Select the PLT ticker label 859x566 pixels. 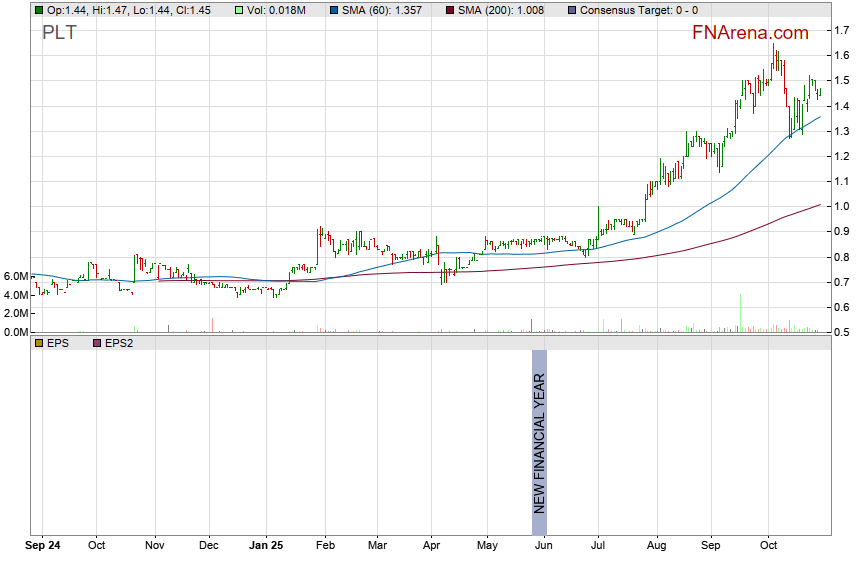coord(58,33)
